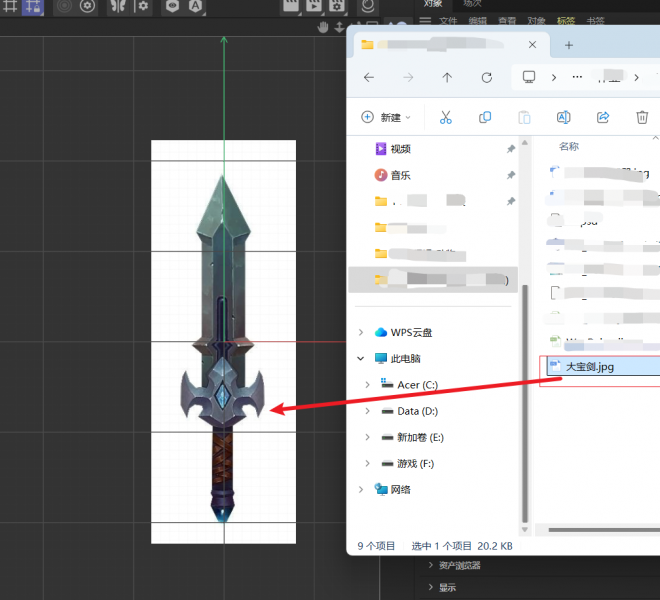Click the Rename icon in Explorer toolbar

pyautogui.click(x=564, y=117)
